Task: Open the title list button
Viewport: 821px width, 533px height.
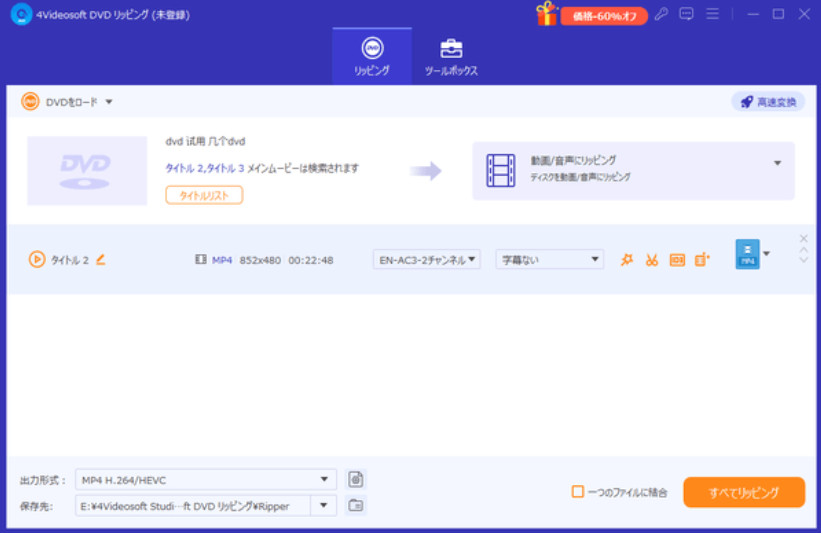Action: pos(204,195)
